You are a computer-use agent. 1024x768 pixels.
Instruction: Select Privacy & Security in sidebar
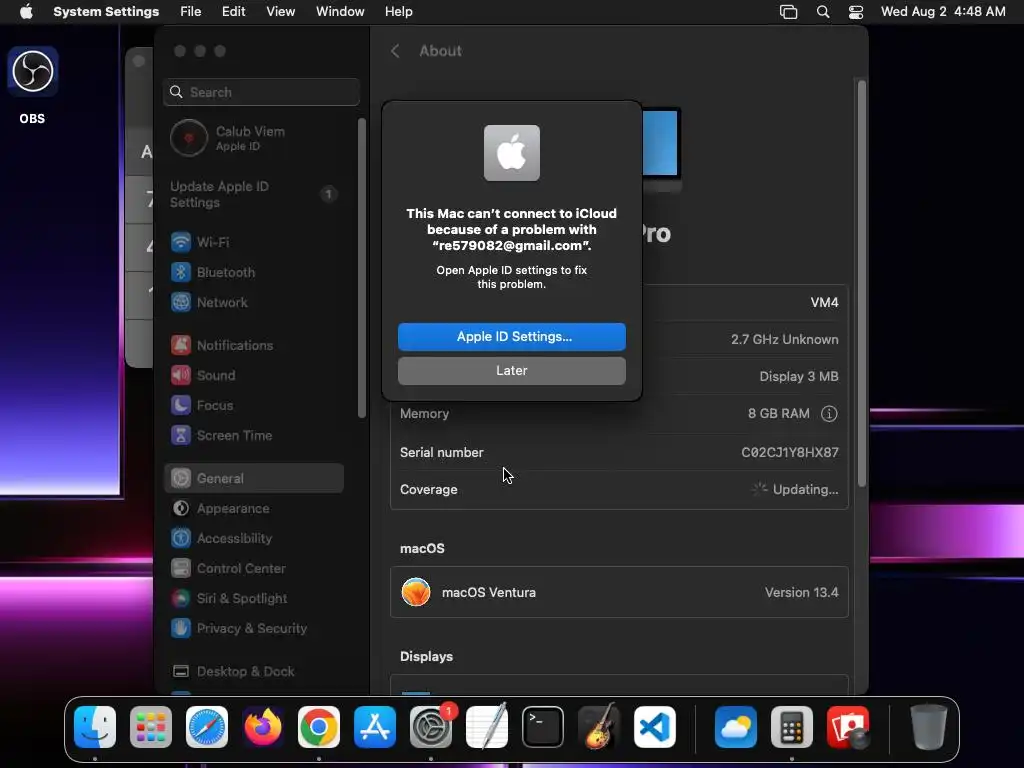(255, 628)
